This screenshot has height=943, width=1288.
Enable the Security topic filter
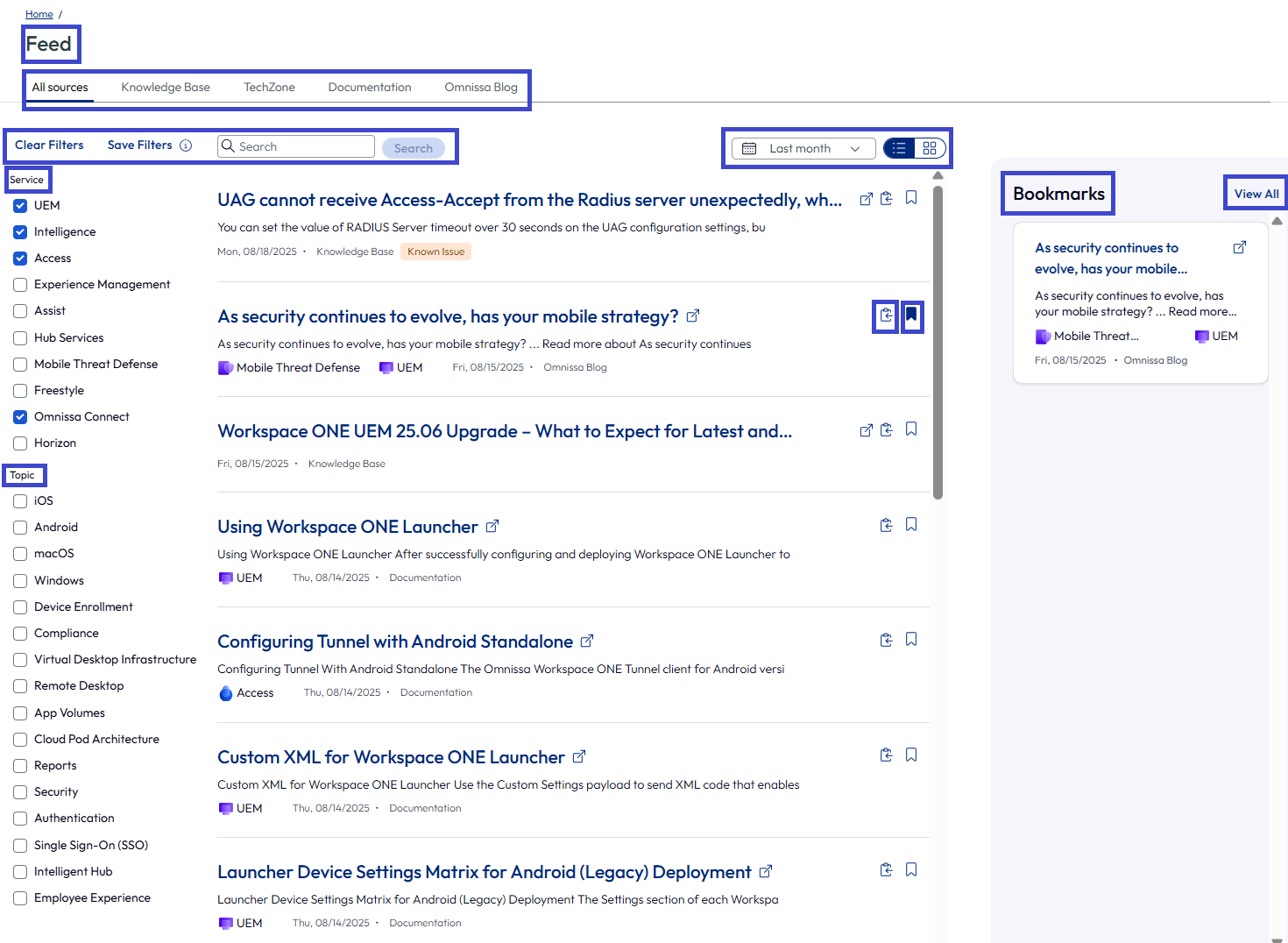click(x=20, y=792)
